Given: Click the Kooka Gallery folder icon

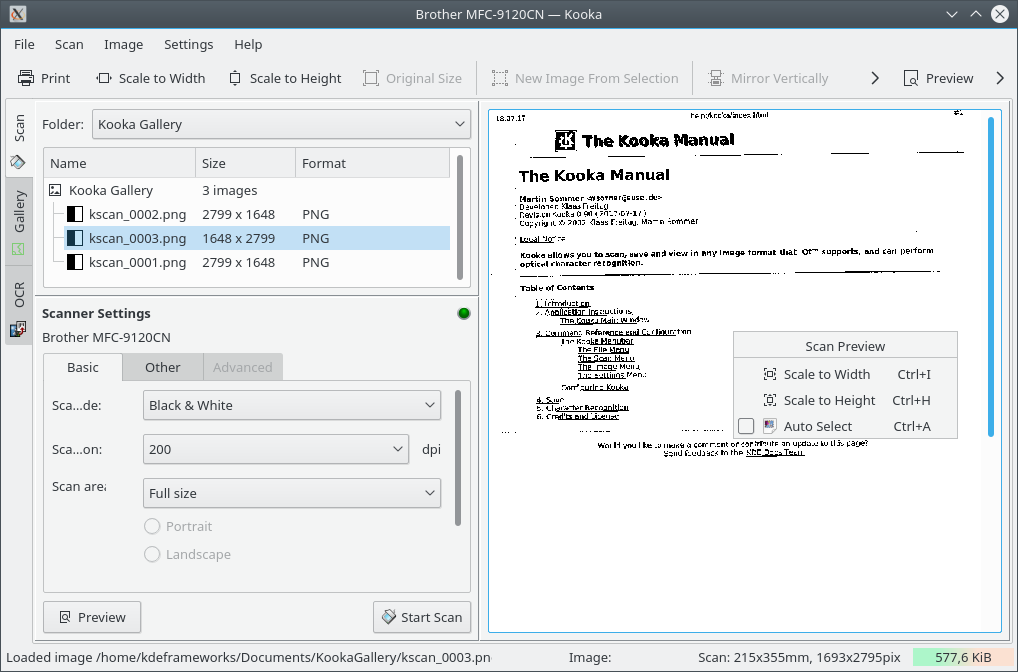Looking at the screenshot, I should pyautogui.click(x=55, y=190).
